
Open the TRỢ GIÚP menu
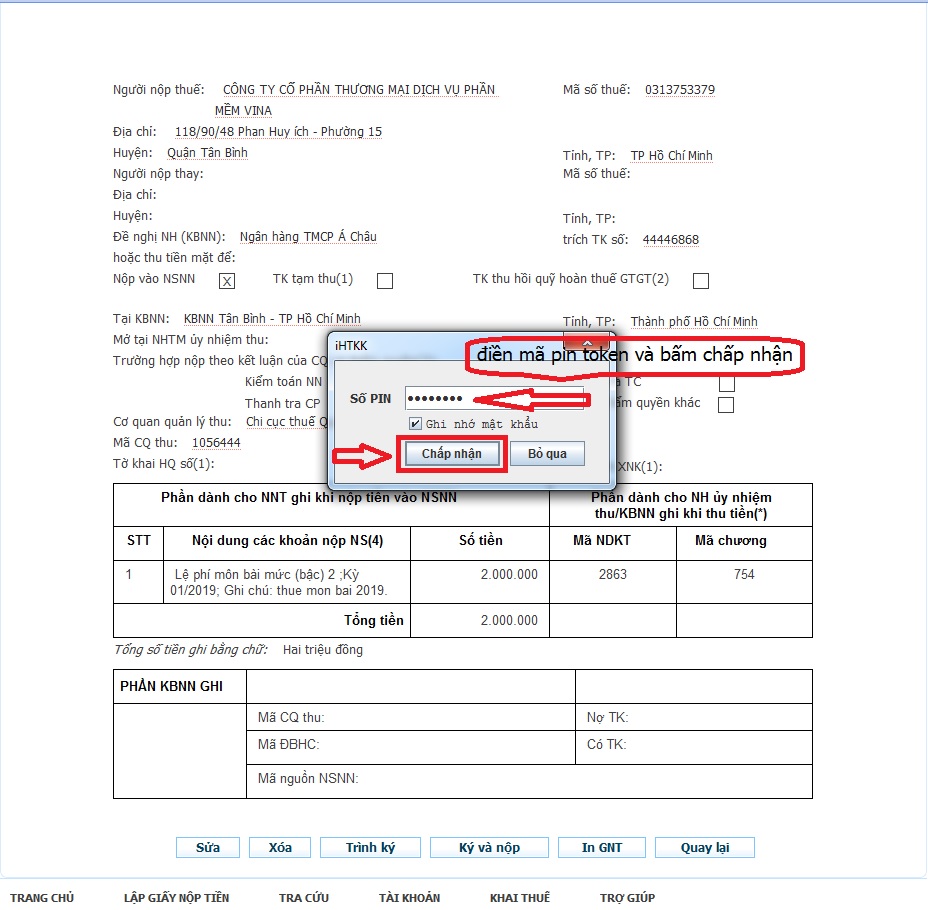point(627,898)
